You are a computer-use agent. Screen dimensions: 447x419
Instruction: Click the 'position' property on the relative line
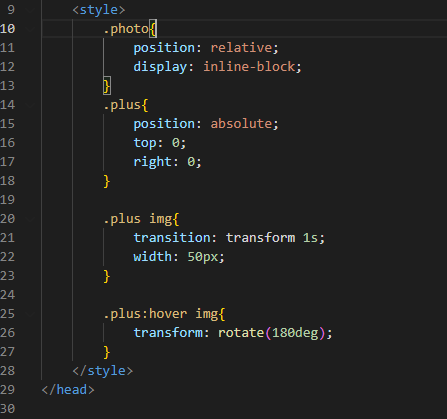164,48
